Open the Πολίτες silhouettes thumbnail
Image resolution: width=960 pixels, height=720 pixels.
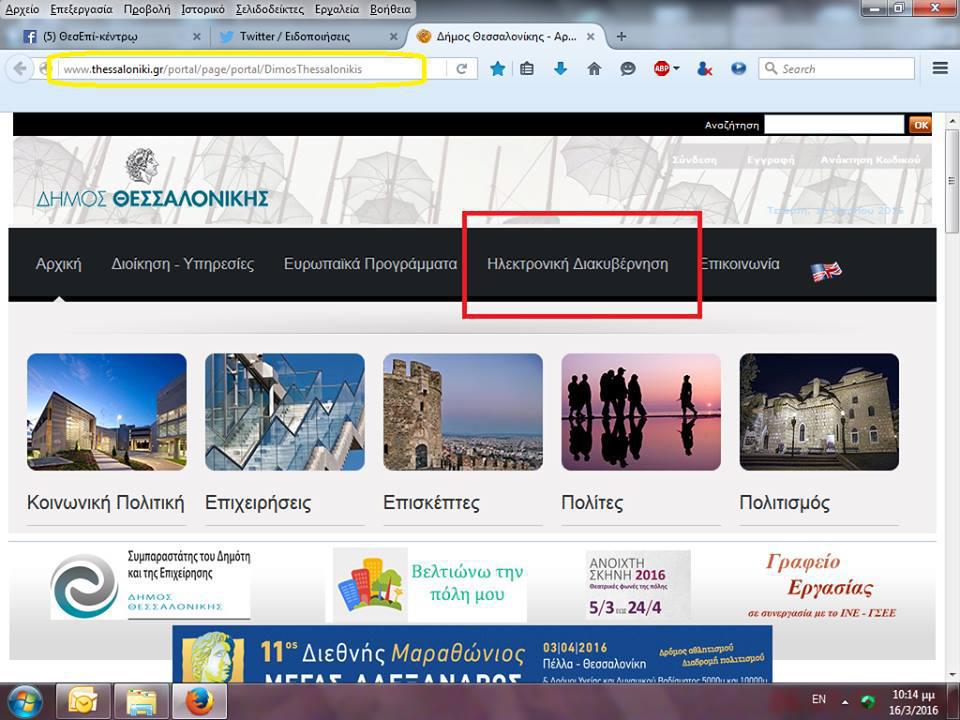(641, 411)
